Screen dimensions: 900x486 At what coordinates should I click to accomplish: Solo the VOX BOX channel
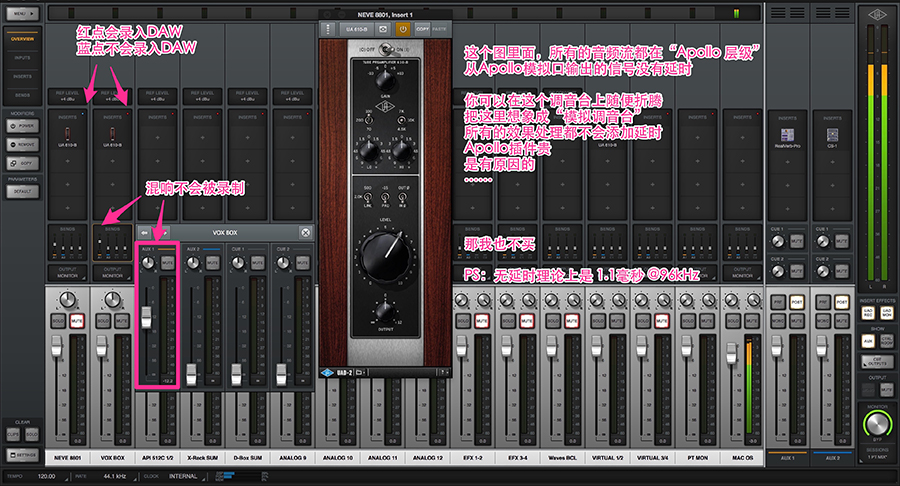pyautogui.click(x=103, y=321)
